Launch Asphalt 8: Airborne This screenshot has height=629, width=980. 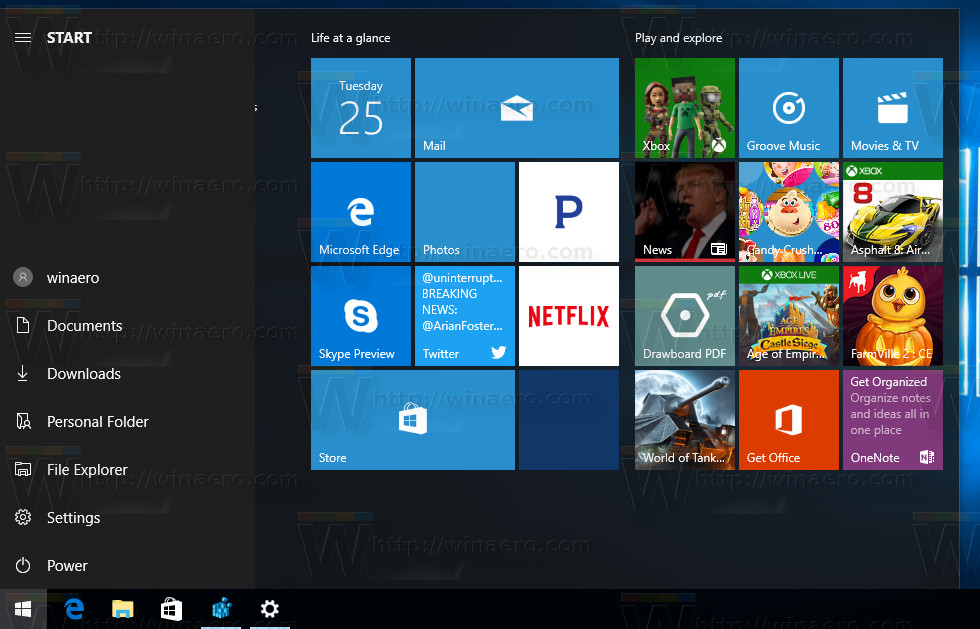(892, 211)
